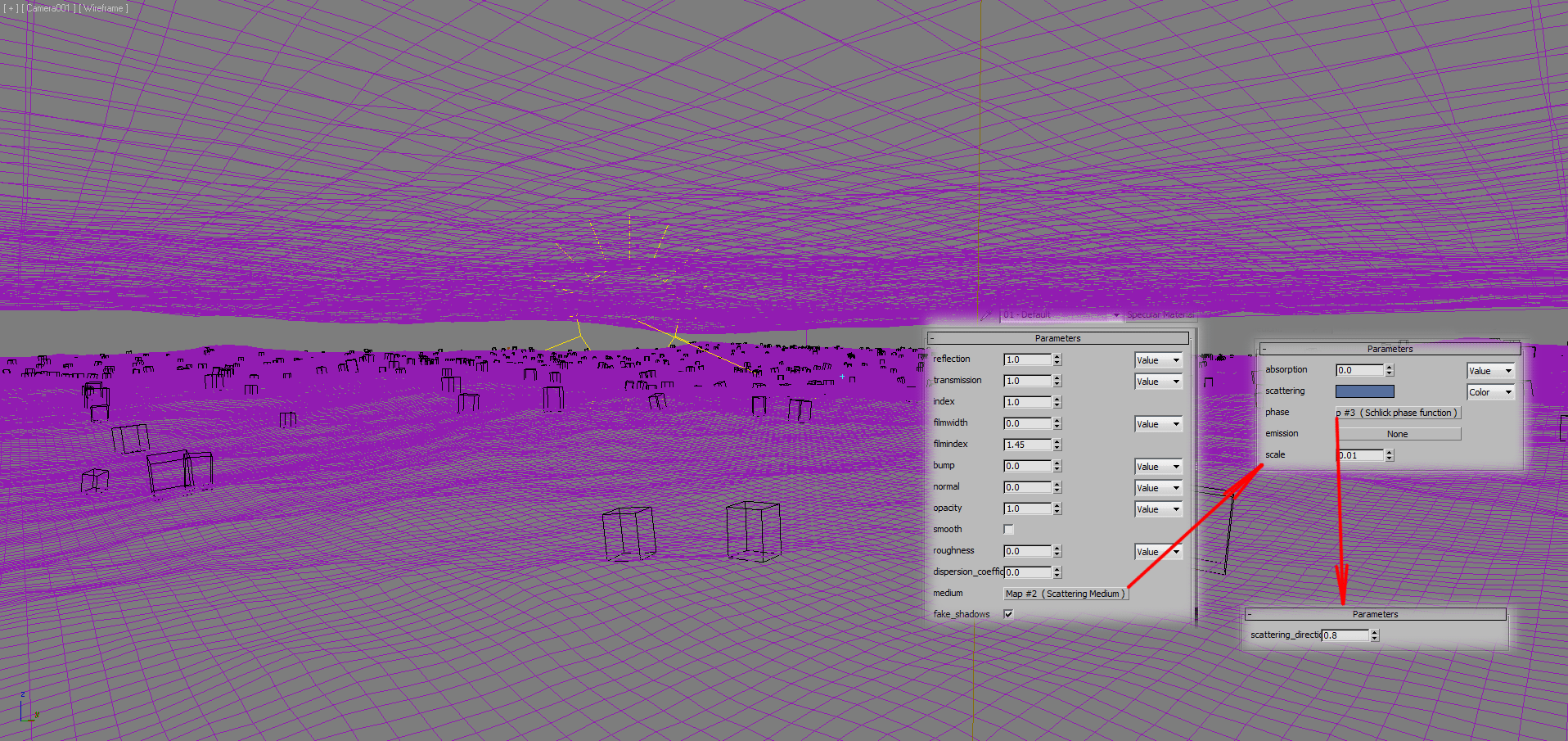The width and height of the screenshot is (1568, 741).
Task: Click the roughness spinner arrows
Action: point(1057,551)
